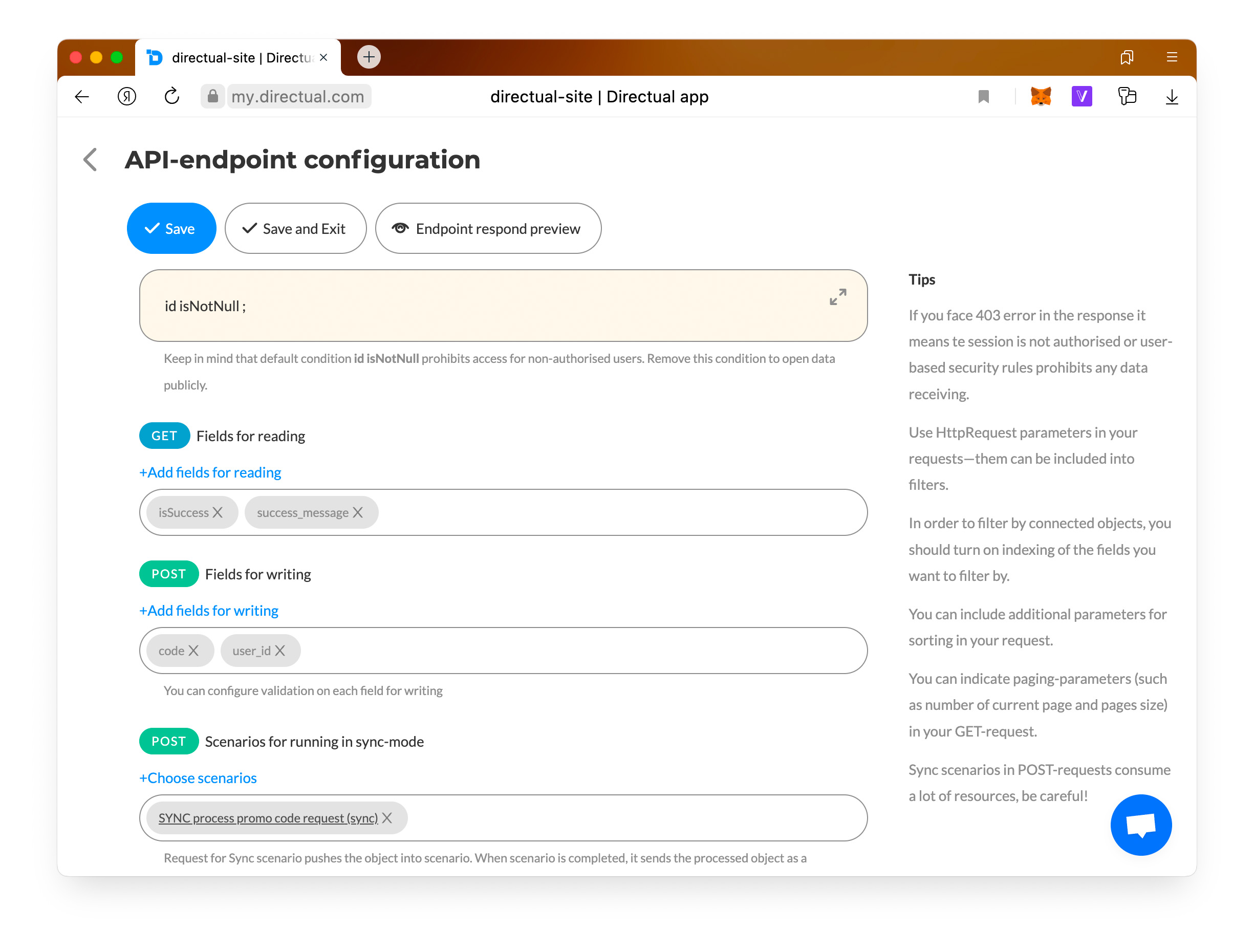Image resolution: width=1254 pixels, height=952 pixels.
Task: Expand the filter editor with the arrows icon
Action: tap(837, 296)
